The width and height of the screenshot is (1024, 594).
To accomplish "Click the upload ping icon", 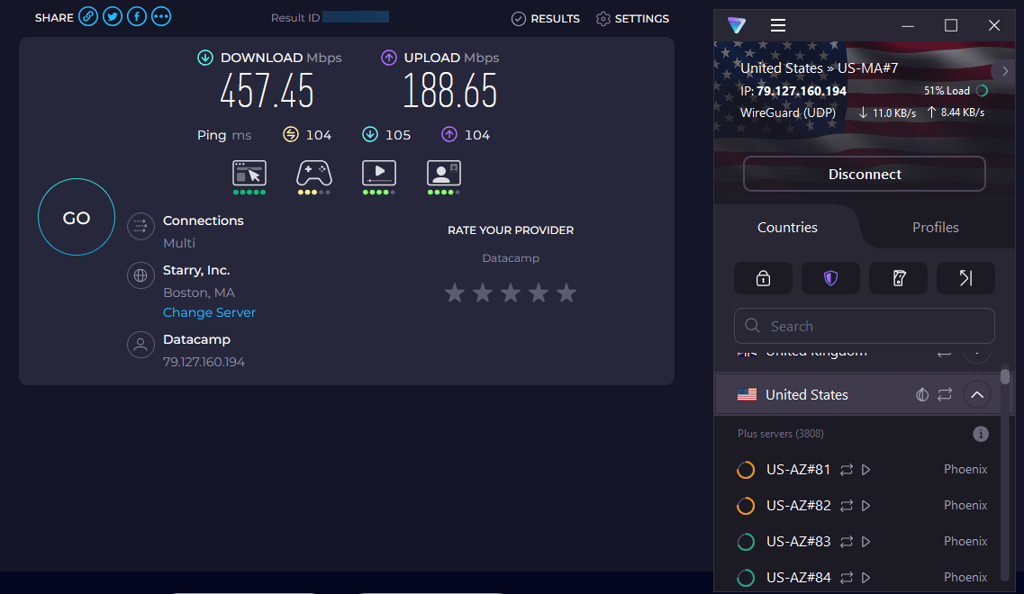I will pyautogui.click(x=449, y=134).
